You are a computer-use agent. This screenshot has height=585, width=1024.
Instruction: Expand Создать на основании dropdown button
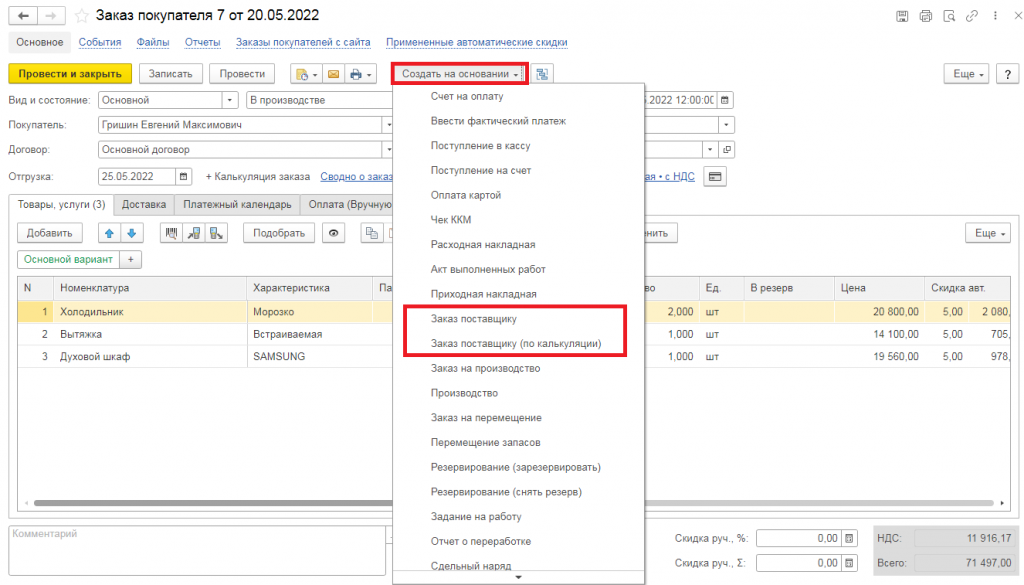[460, 74]
